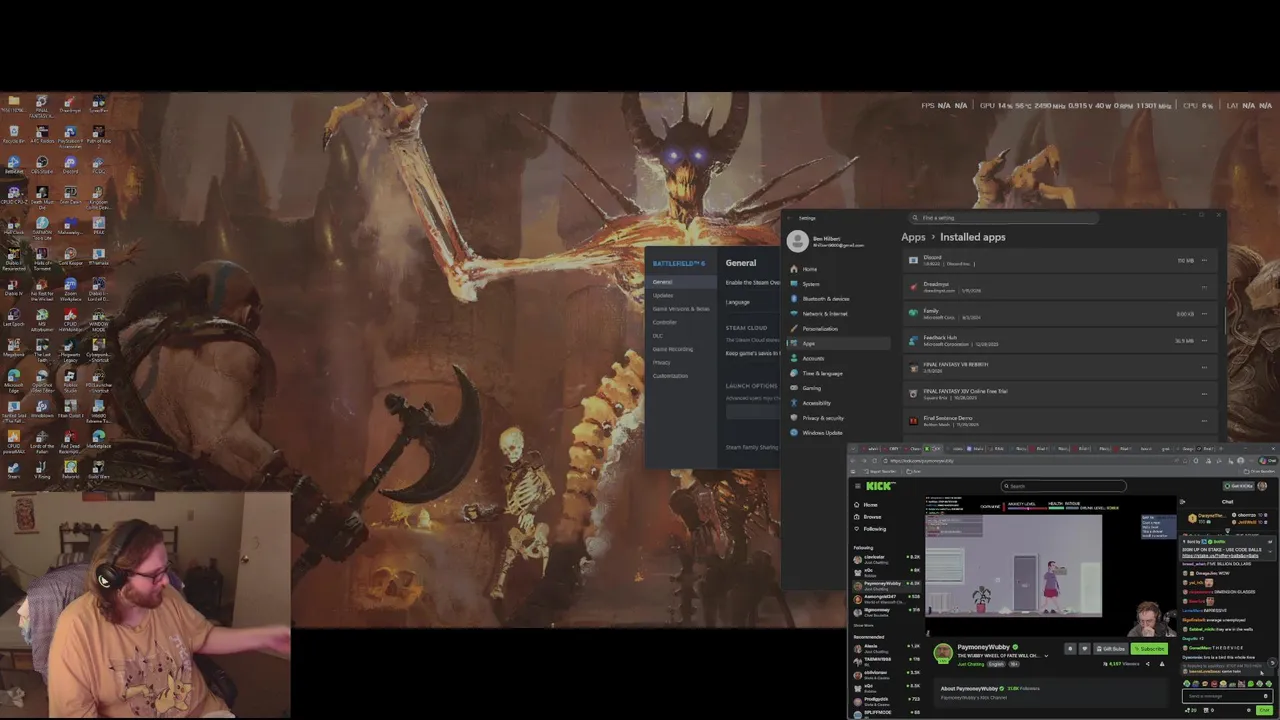The width and height of the screenshot is (1280, 720).
Task: Open the System section in Settings
Action: point(838,284)
